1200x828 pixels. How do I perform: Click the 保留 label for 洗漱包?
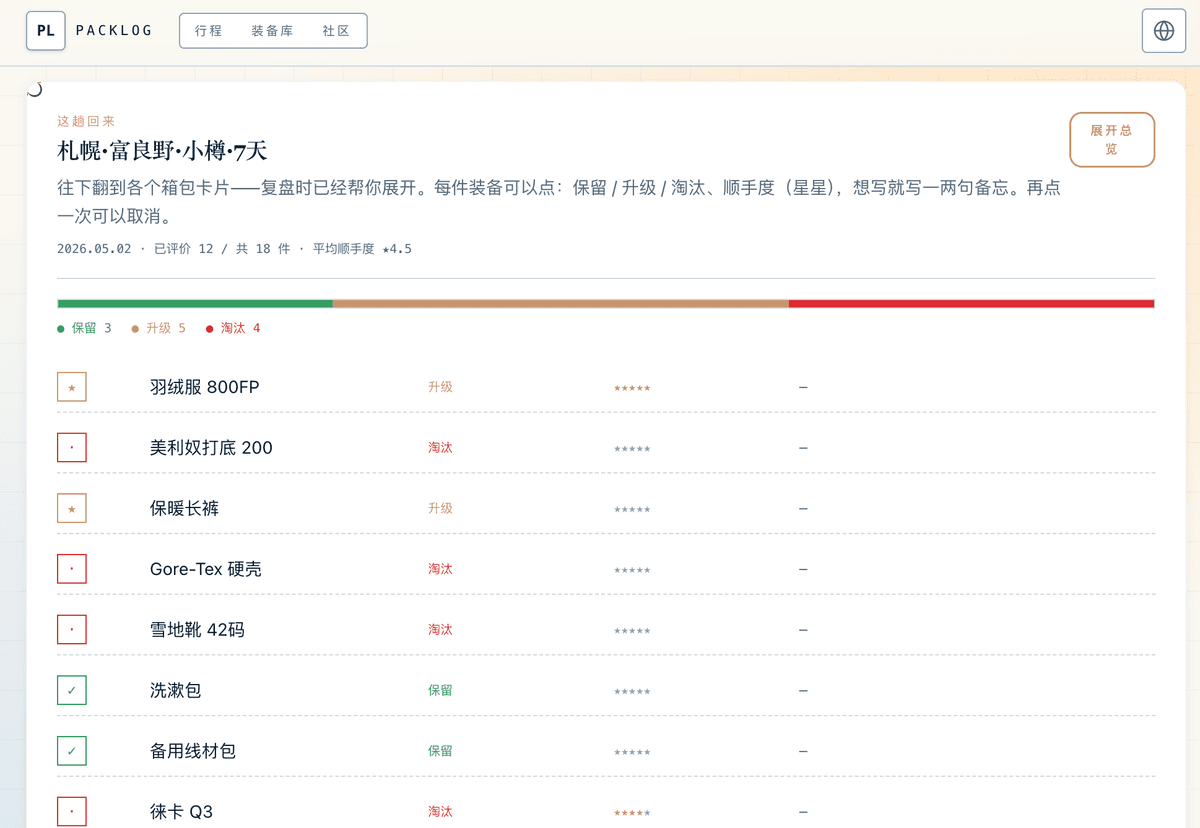click(440, 690)
